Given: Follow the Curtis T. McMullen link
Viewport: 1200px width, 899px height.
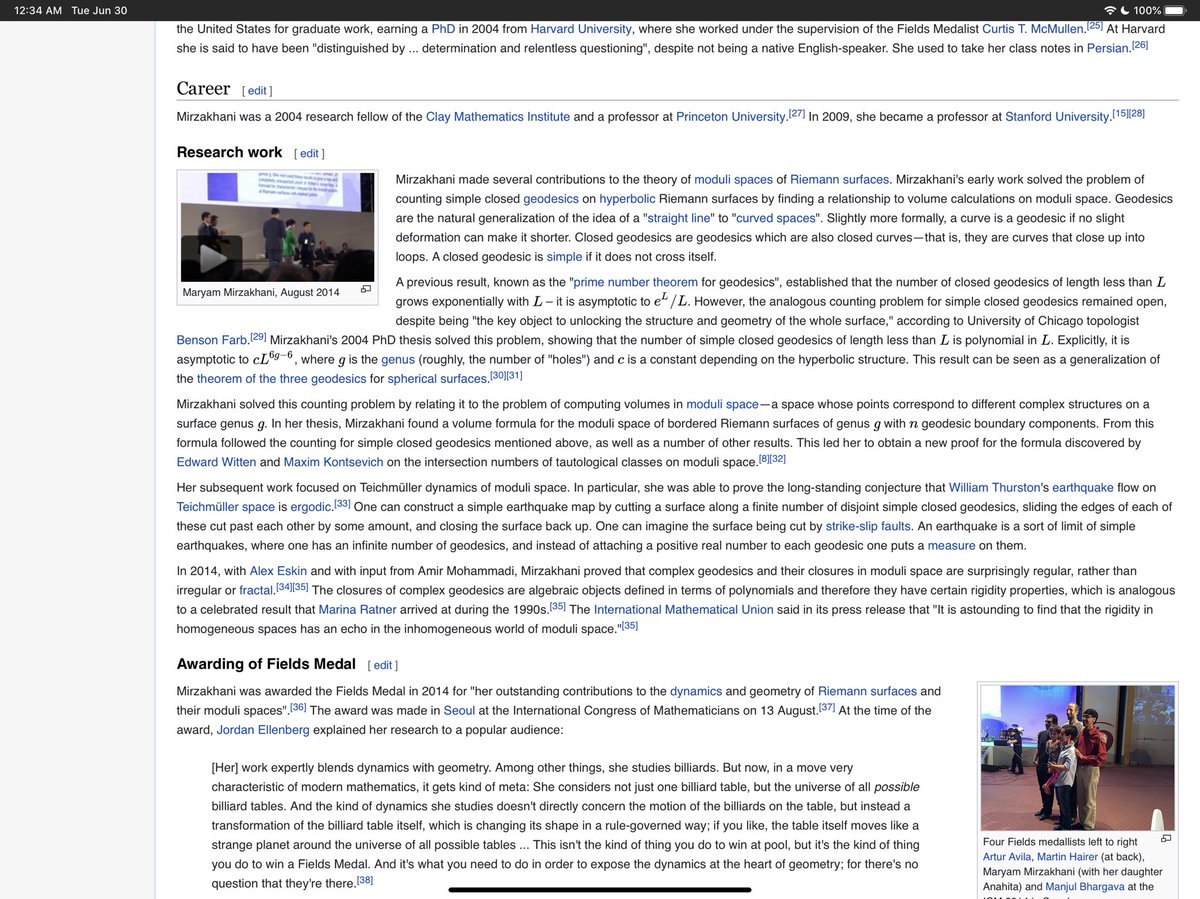Looking at the screenshot, I should click(x=1035, y=29).
